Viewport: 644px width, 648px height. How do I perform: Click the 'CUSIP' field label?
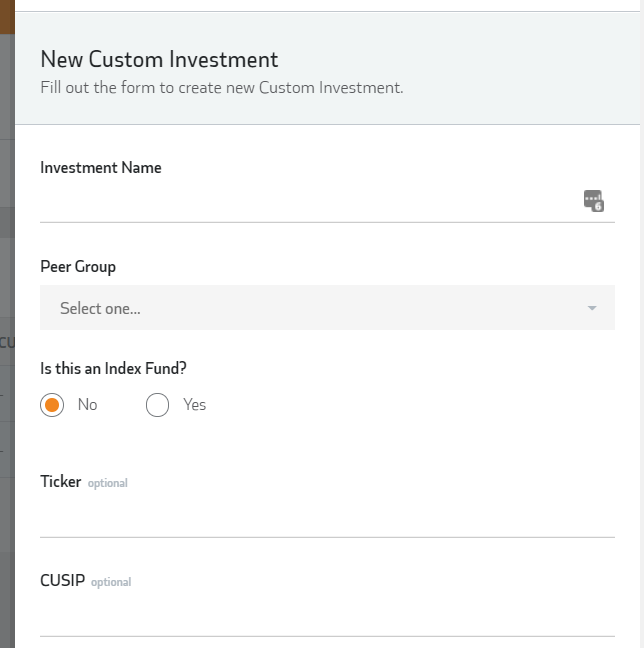(62, 581)
